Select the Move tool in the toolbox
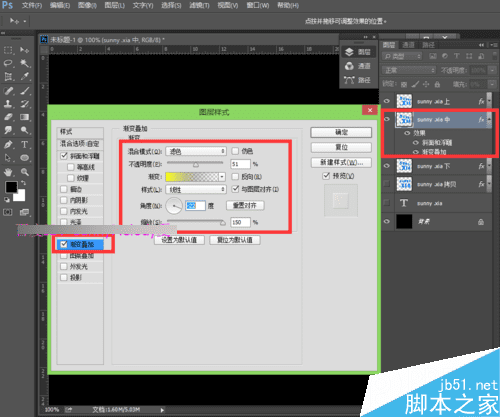 tap(24, 50)
